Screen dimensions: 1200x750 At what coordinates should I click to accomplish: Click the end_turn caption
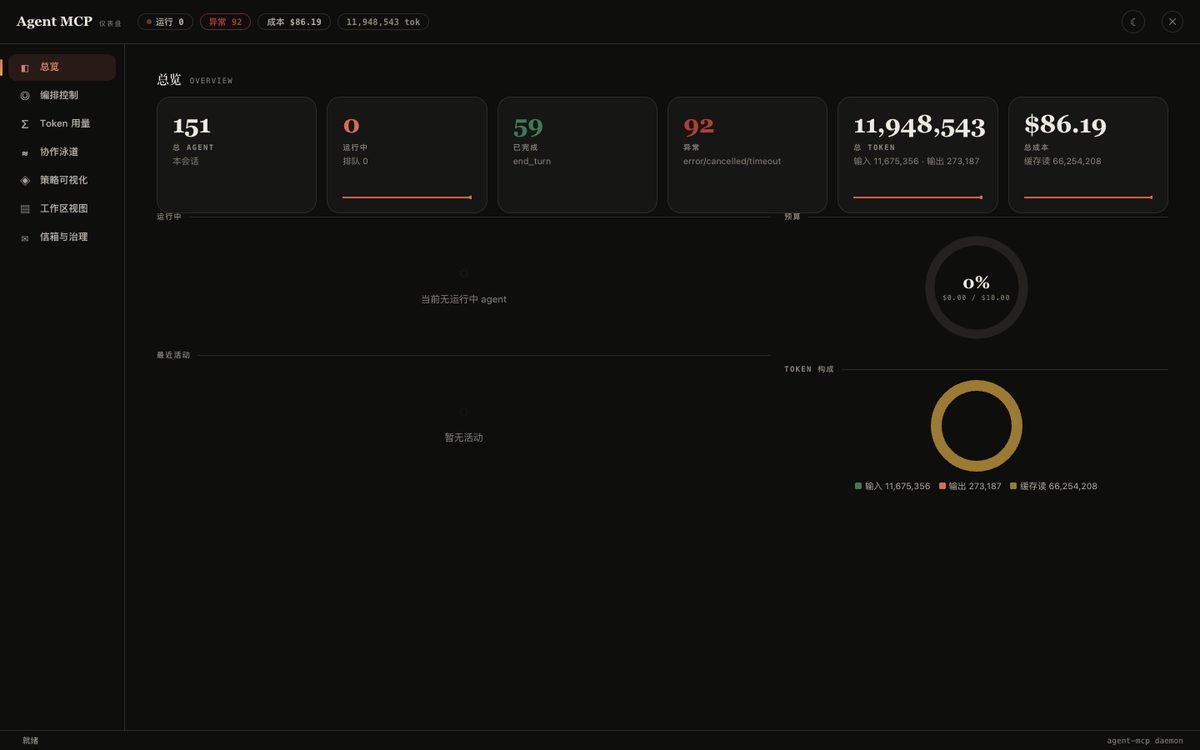532,161
